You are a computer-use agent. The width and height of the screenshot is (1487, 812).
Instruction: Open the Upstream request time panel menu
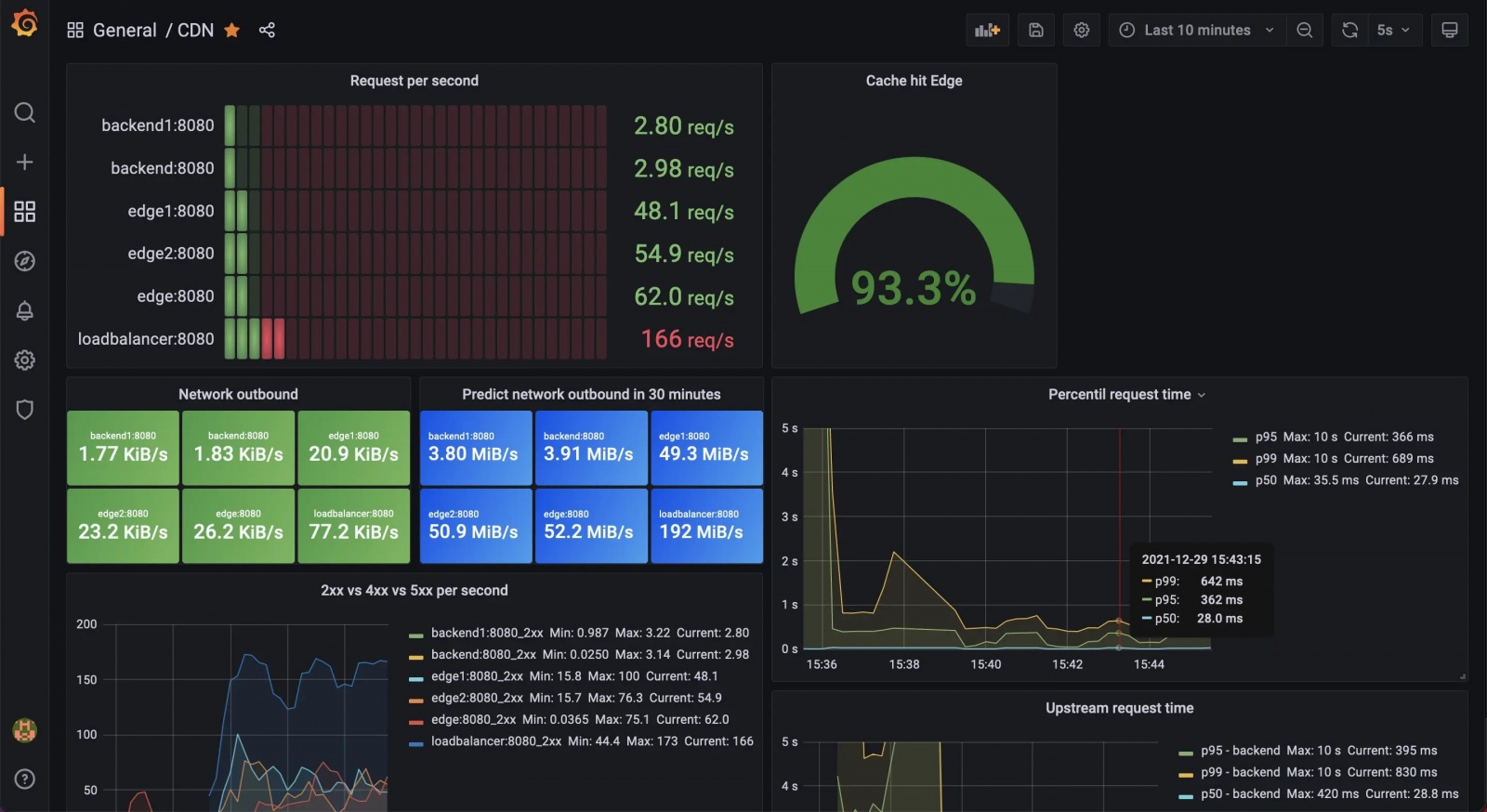1119,709
